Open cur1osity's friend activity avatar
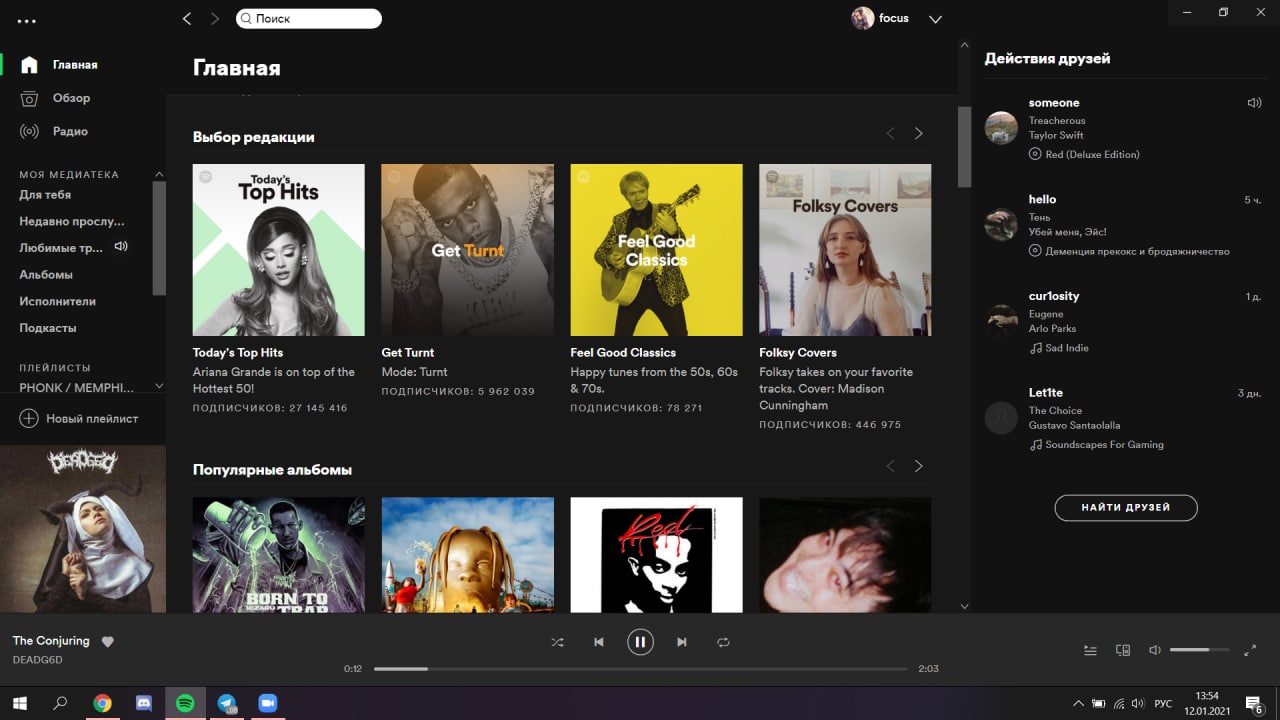This screenshot has height=720, width=1280. coord(1001,321)
